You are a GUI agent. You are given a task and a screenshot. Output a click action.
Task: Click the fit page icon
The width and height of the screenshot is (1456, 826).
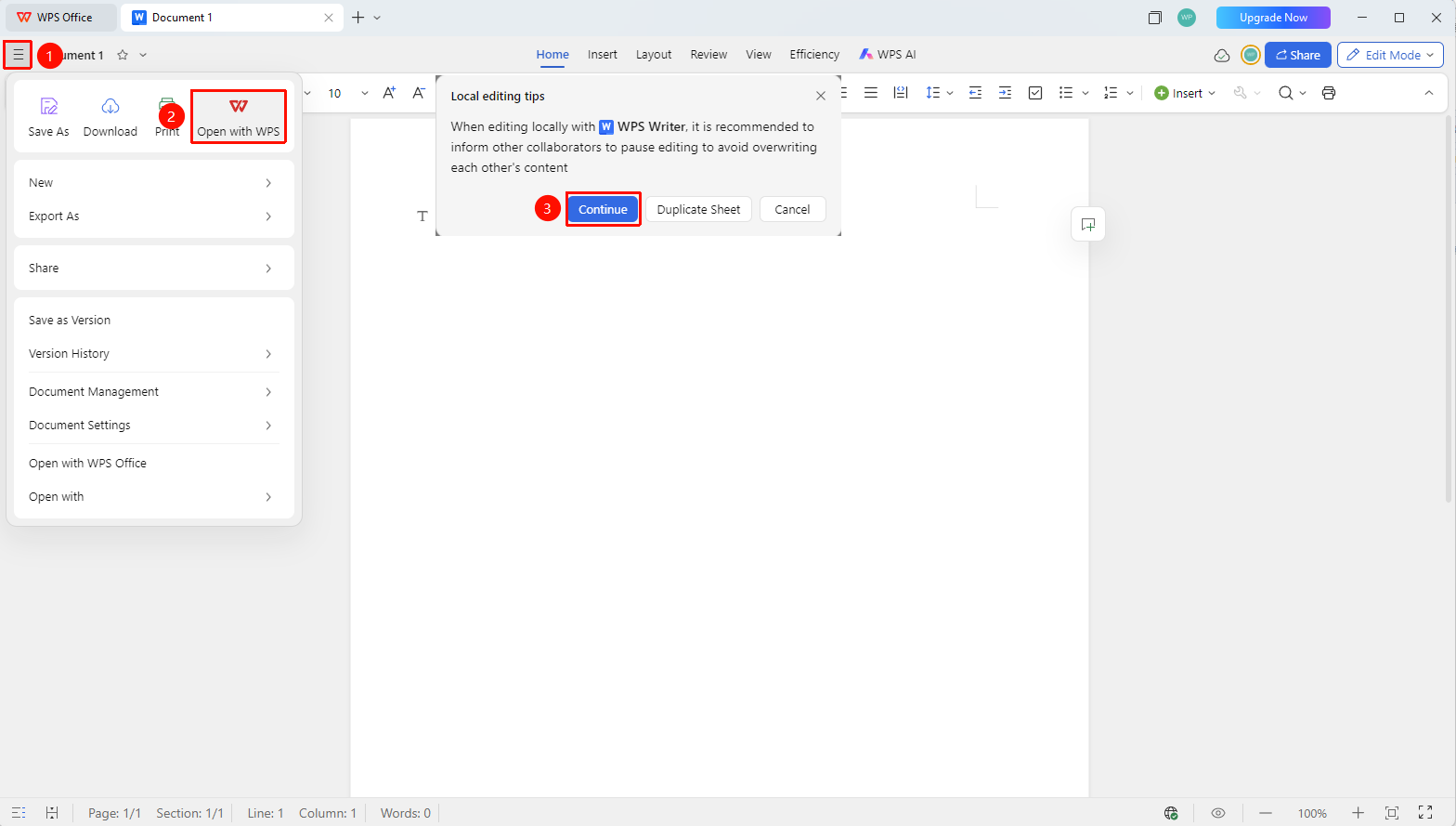coord(1391,813)
